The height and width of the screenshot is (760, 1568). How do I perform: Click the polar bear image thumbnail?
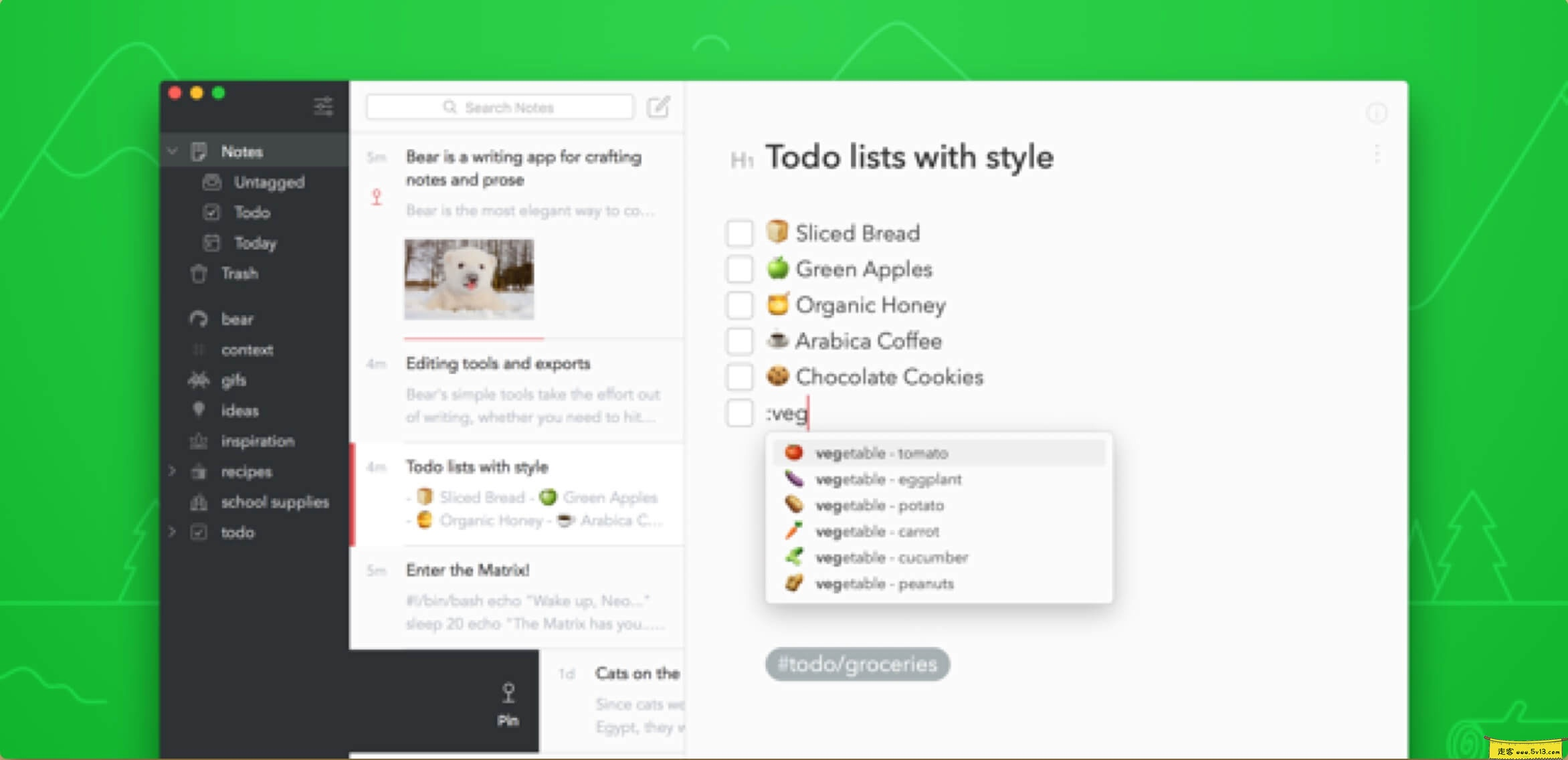469,279
